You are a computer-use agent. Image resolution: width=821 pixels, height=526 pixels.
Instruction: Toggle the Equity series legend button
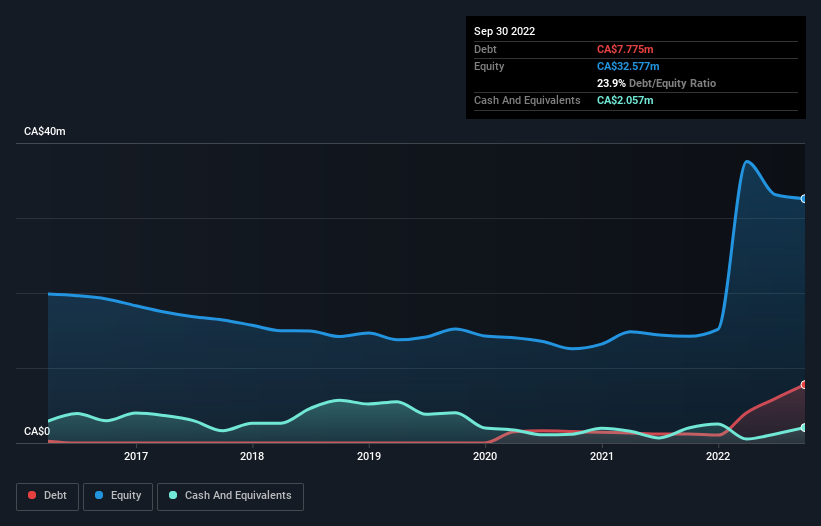tap(118, 496)
